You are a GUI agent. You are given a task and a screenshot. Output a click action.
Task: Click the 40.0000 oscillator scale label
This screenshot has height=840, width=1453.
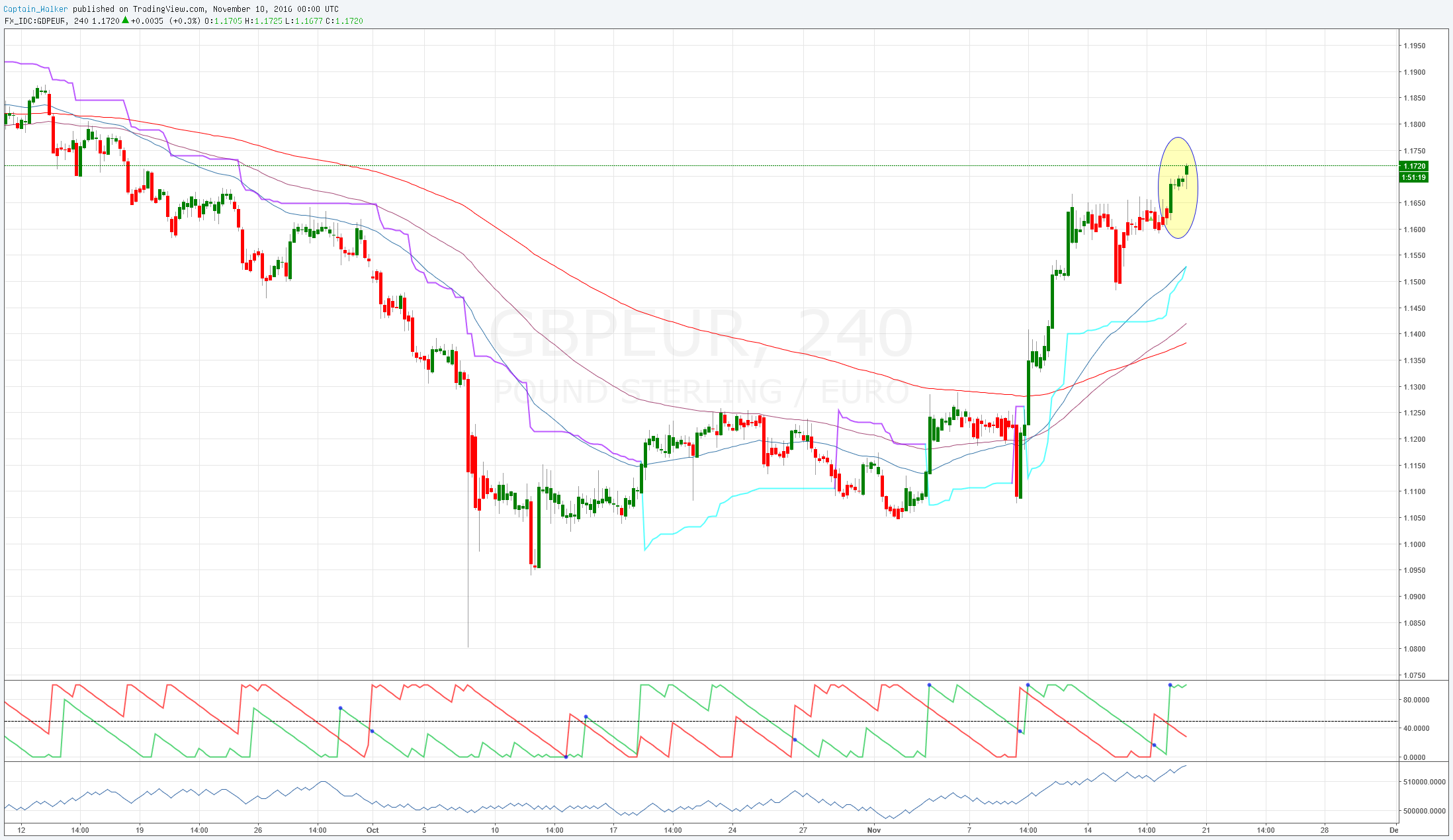[x=1417, y=728]
